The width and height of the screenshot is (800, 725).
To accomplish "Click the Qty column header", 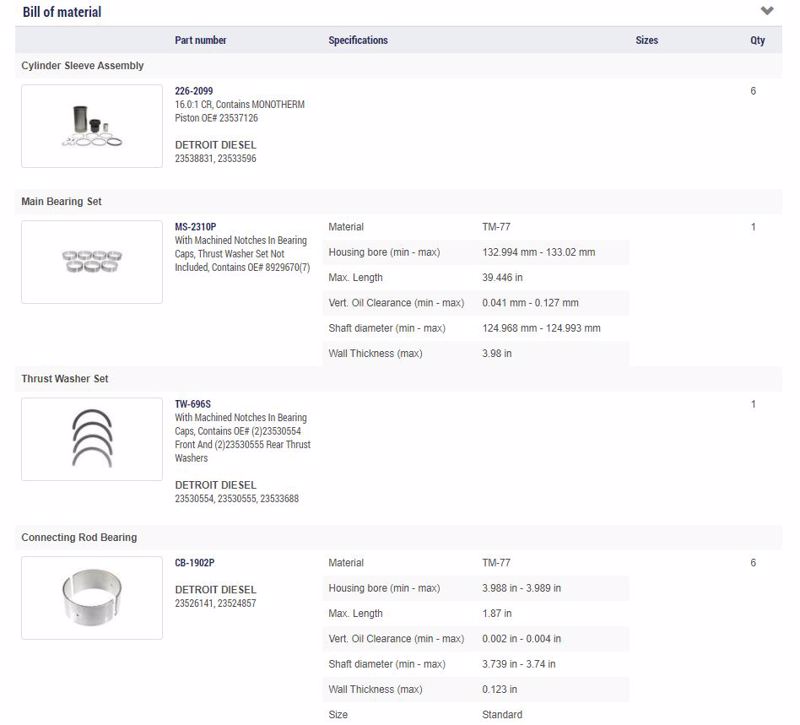I will tap(757, 40).
